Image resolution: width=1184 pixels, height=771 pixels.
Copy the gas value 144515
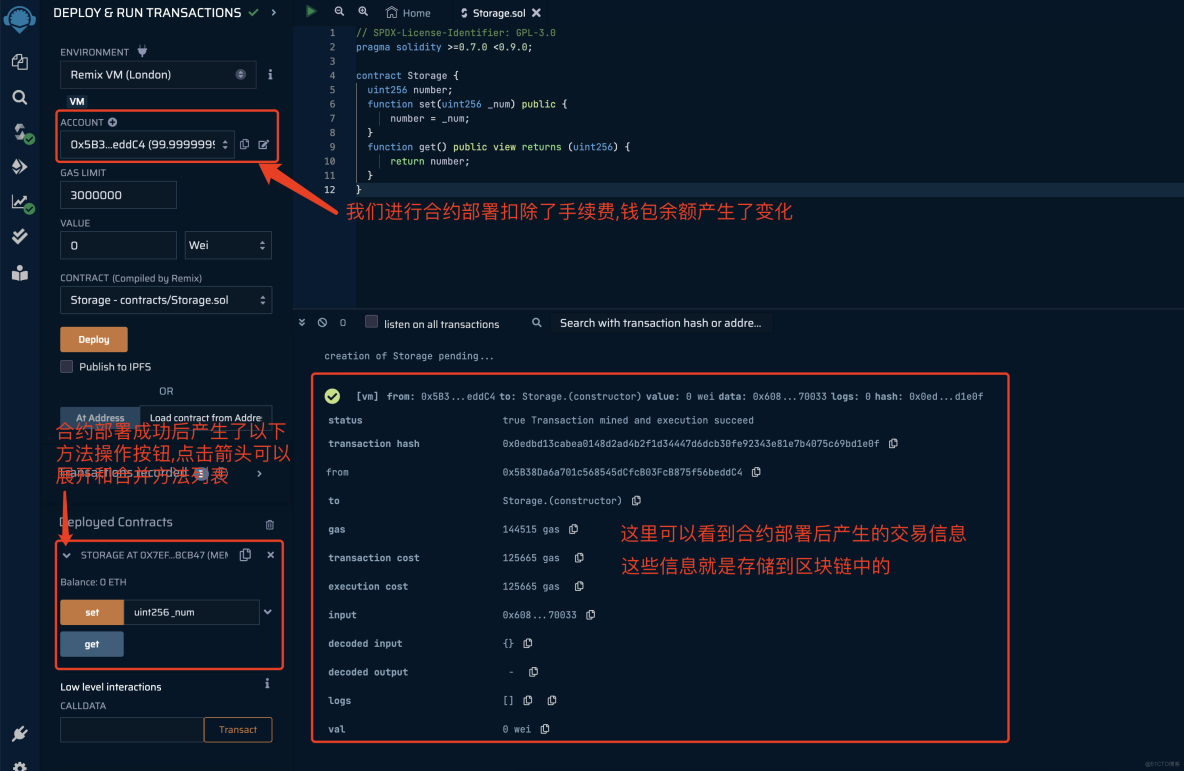click(x=573, y=529)
